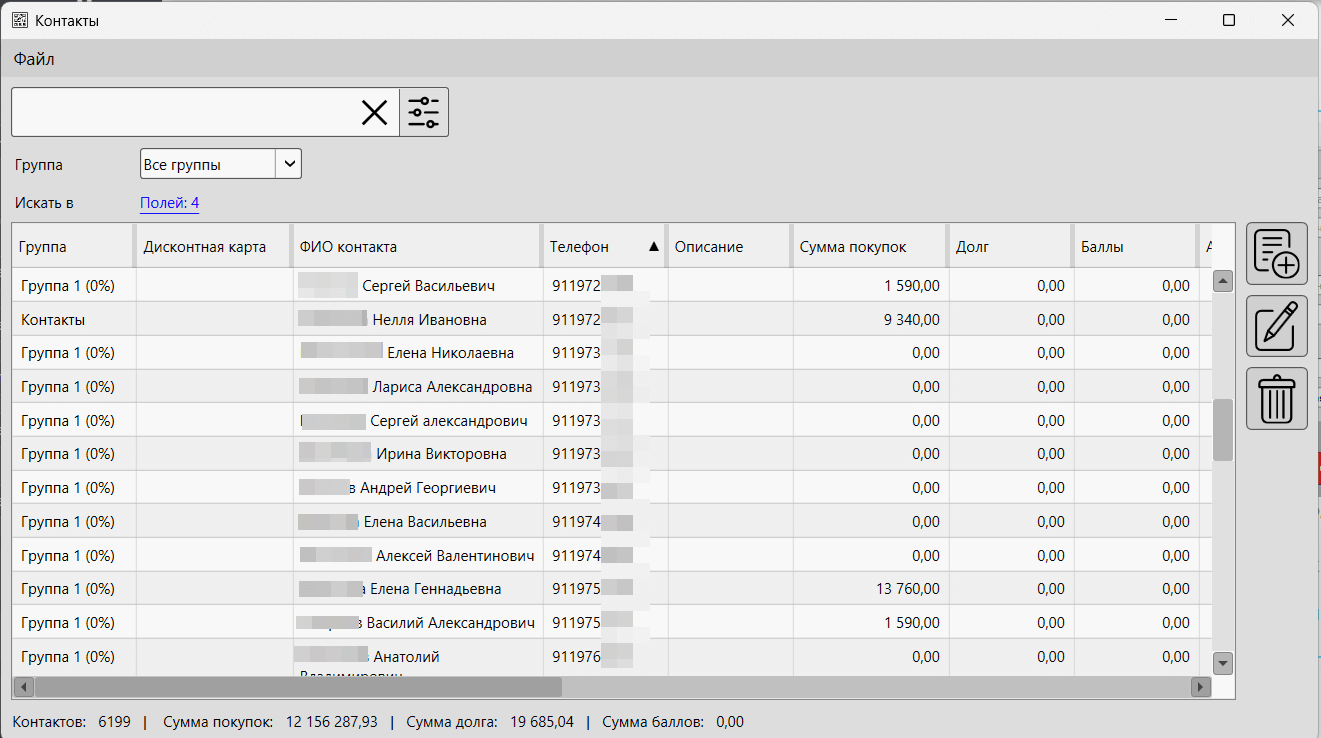Click the delete contact trash icon
The height and width of the screenshot is (738, 1321).
click(x=1276, y=398)
